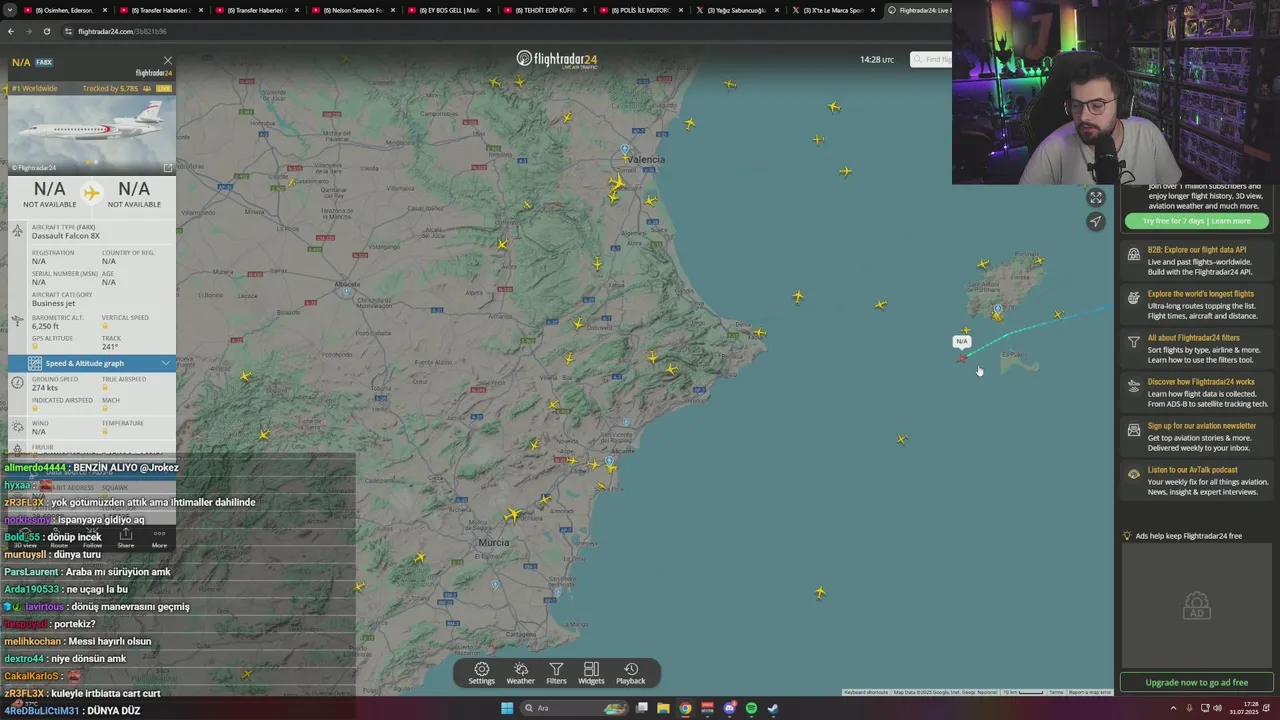This screenshot has height=720, width=1280.
Task: Click the Windows taskbar search box
Action: (x=575, y=708)
